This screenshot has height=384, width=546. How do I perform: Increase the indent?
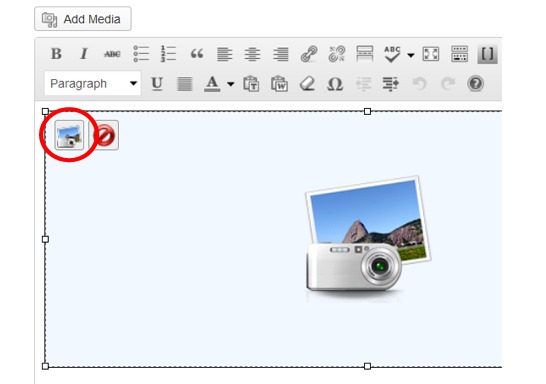click(x=391, y=84)
